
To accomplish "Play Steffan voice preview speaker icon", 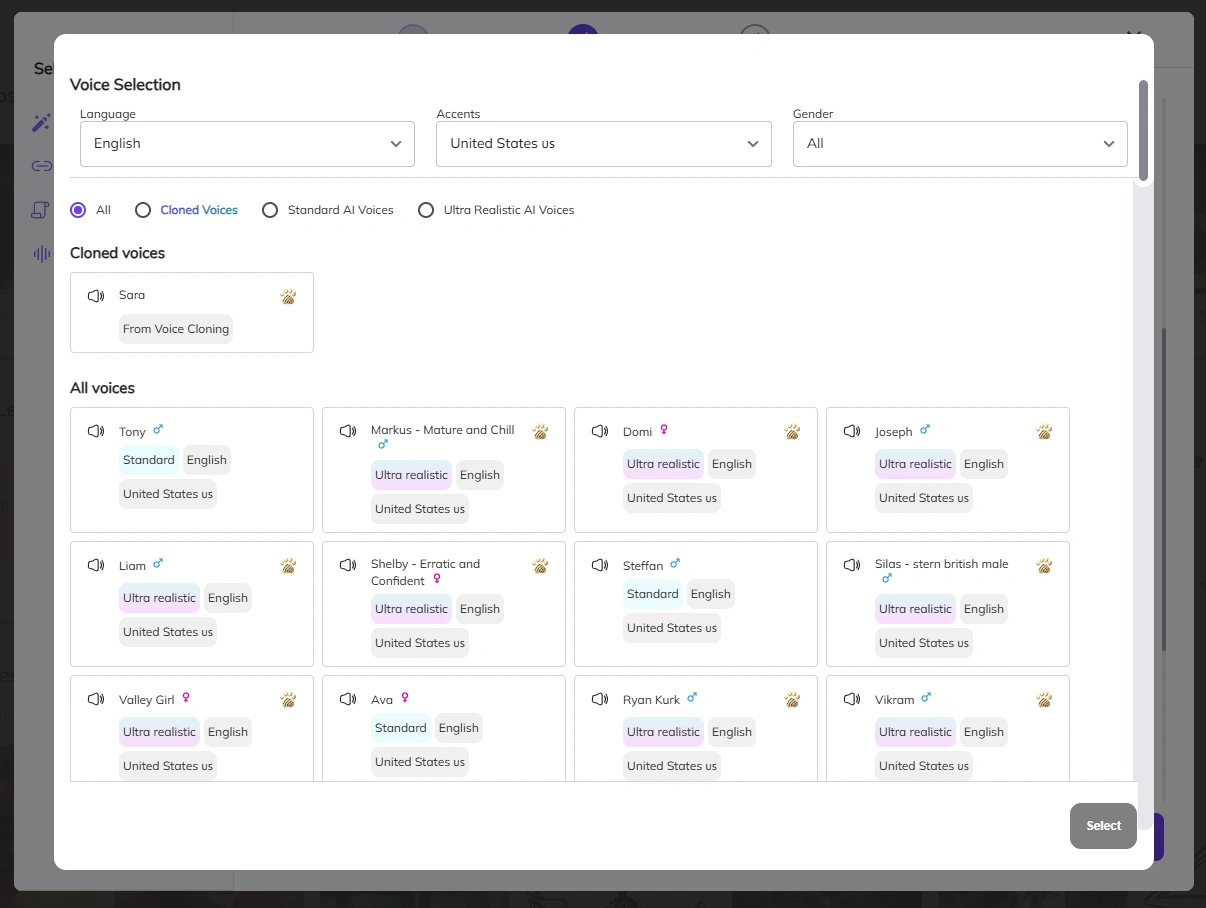I will click(600, 565).
